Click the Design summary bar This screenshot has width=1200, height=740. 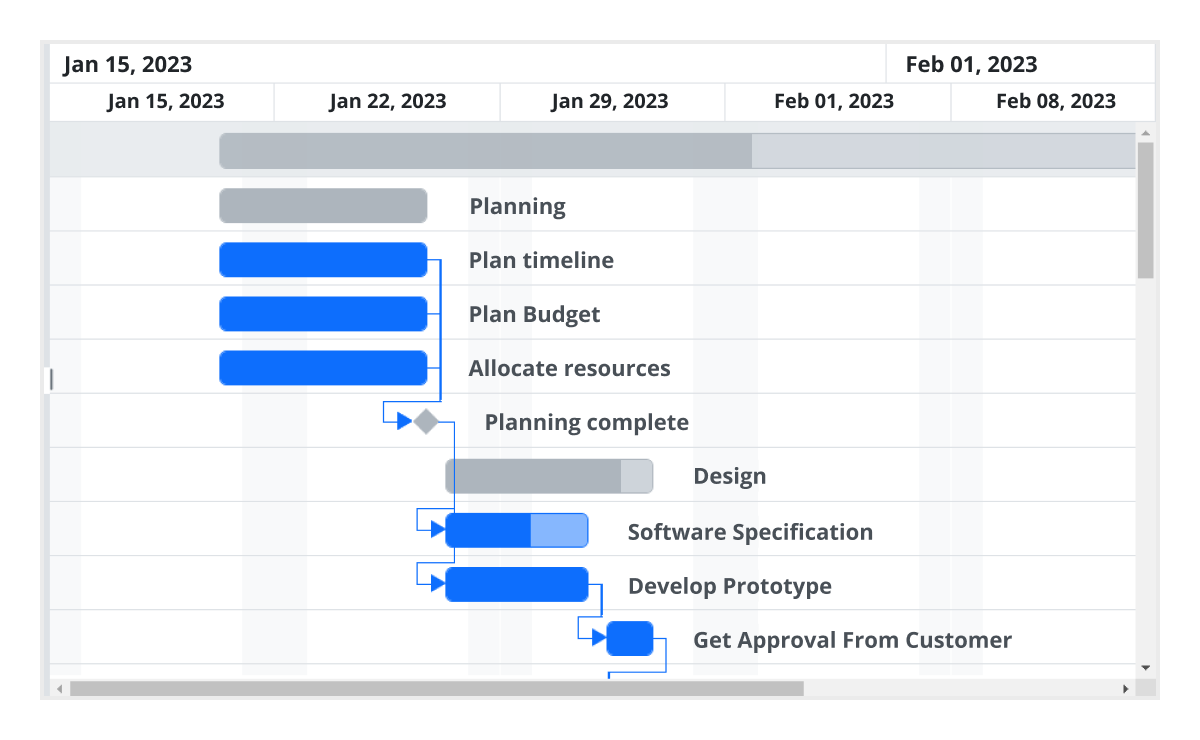coord(549,475)
